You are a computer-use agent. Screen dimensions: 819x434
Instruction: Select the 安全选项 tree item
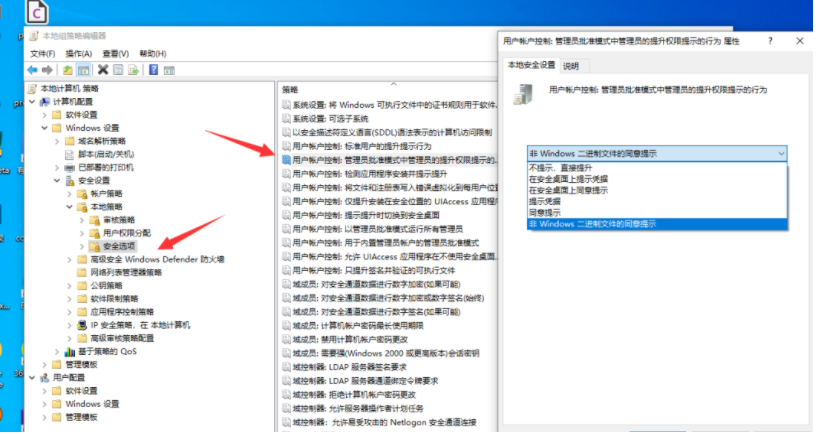[x=119, y=247]
